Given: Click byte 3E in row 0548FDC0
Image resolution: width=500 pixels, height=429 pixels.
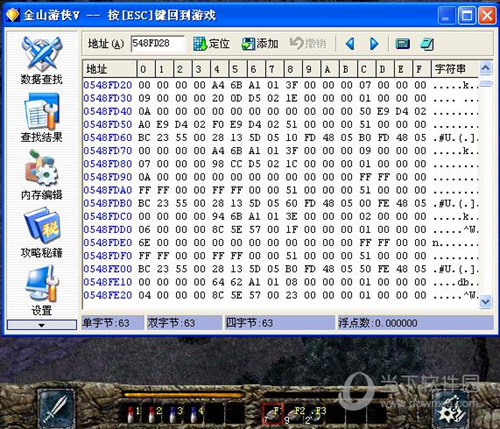Looking at the screenshot, I should tap(292, 216).
